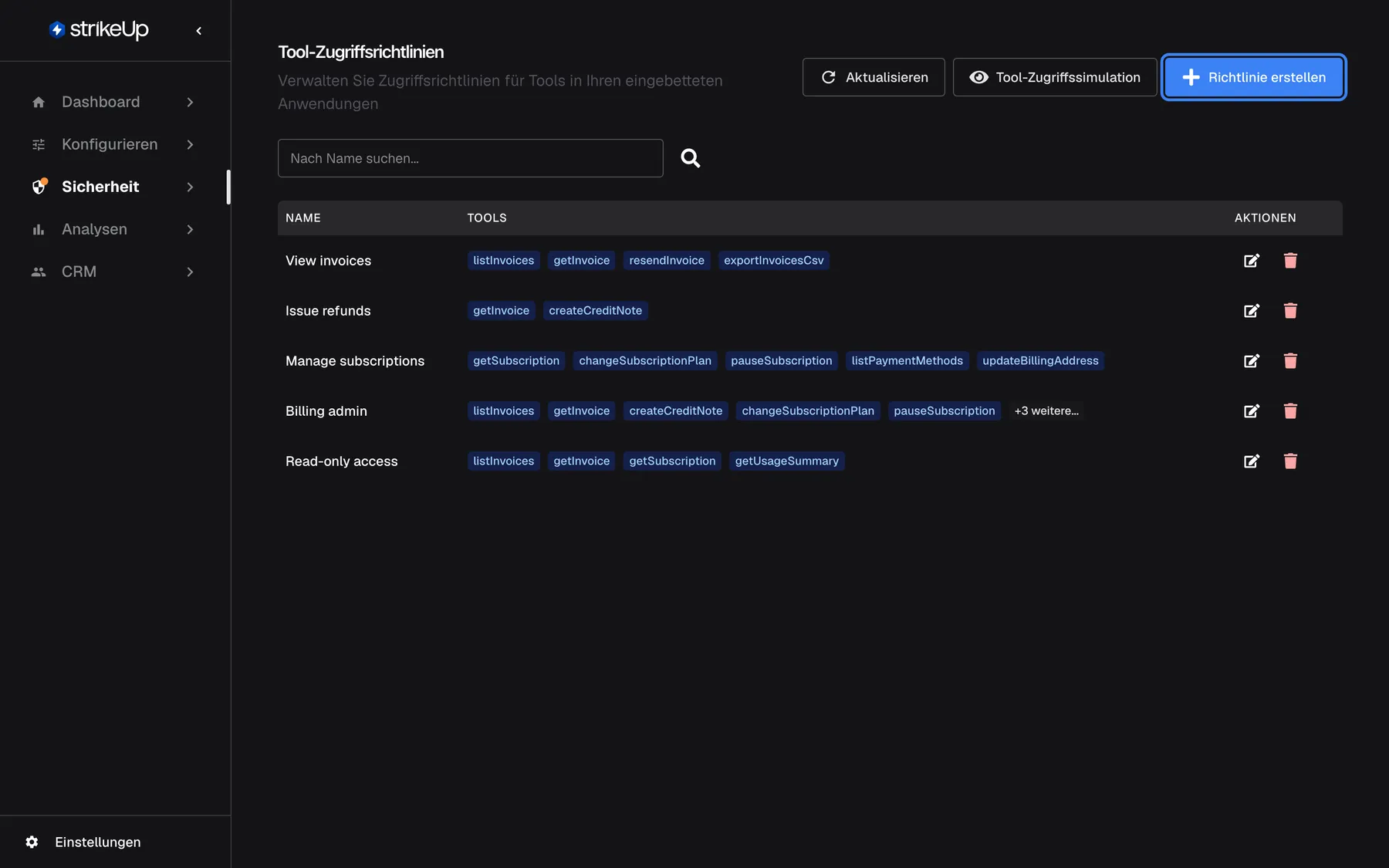Viewport: 1389px width, 868px height.
Task: Edit the View invoices policy
Action: [1252, 261]
